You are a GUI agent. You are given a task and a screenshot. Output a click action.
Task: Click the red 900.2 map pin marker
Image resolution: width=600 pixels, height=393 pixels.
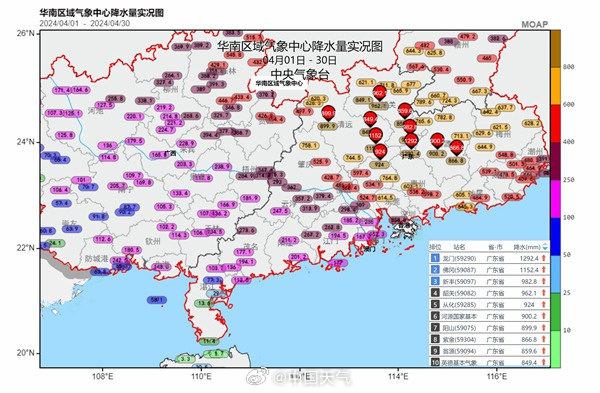437,141
